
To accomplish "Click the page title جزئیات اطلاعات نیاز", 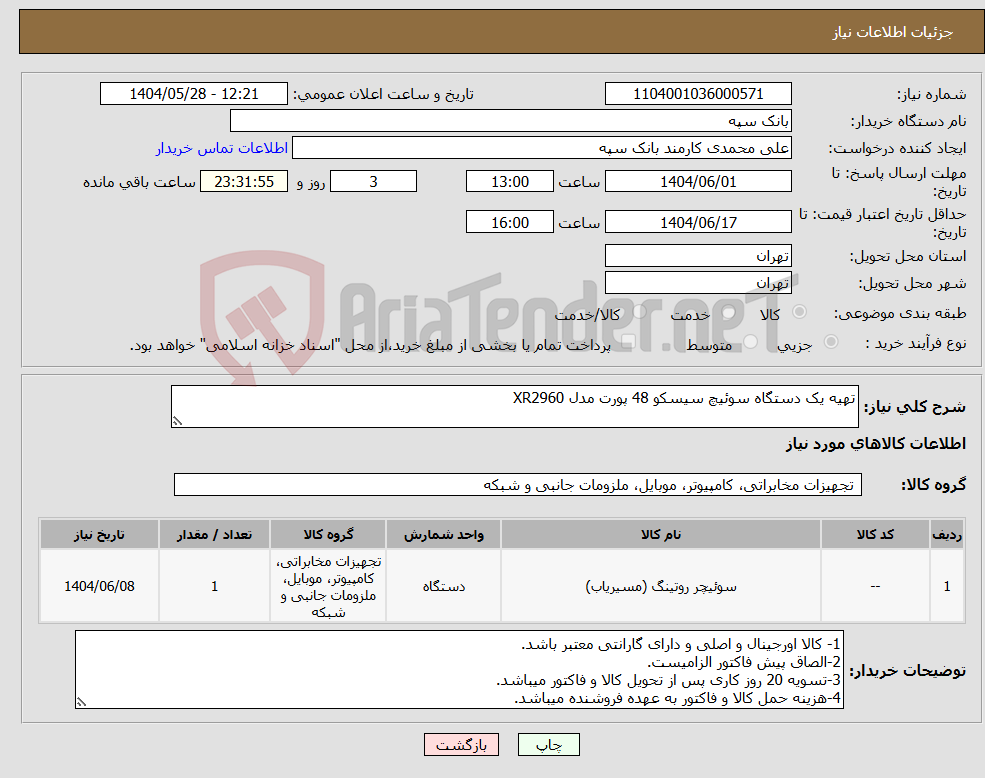I will click(893, 32).
